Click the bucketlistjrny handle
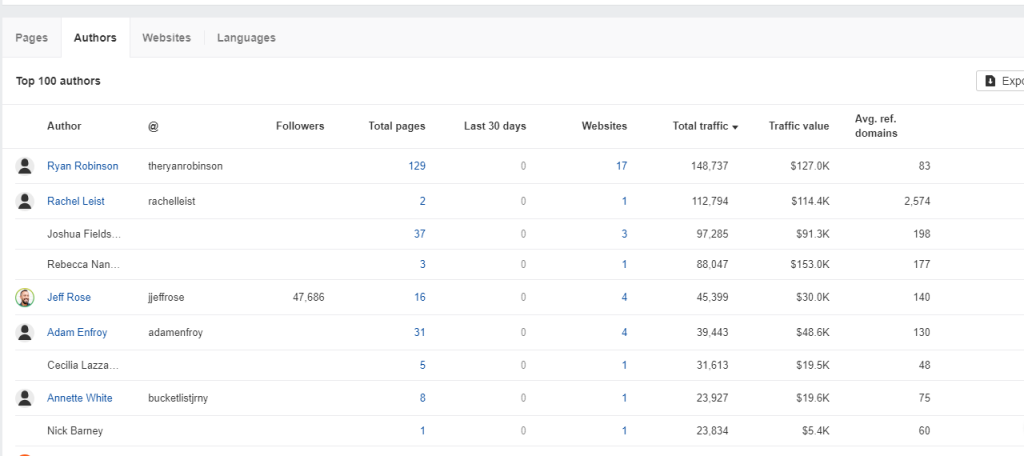This screenshot has width=1024, height=456. coord(178,398)
